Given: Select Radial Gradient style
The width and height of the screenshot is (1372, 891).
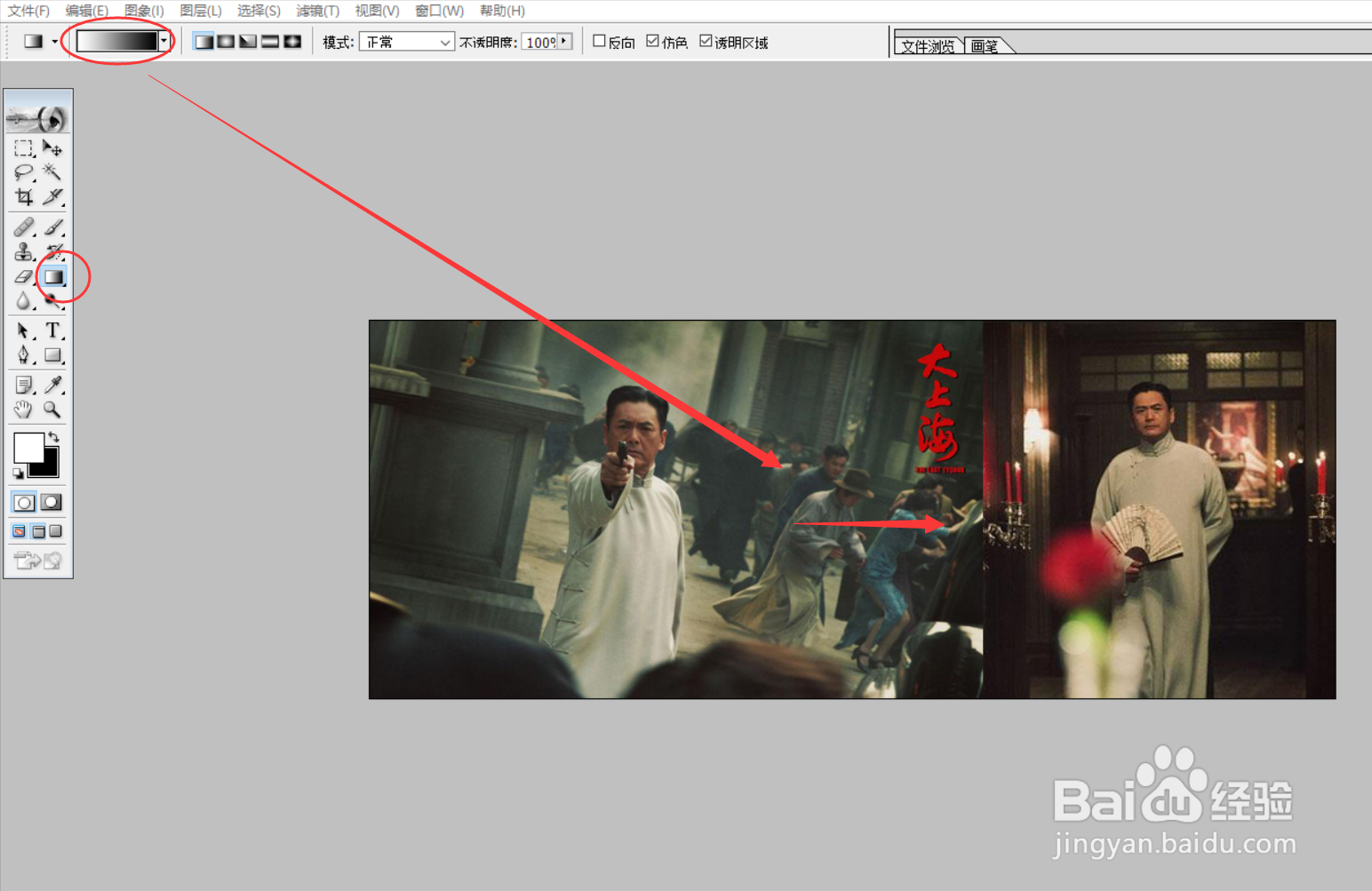Looking at the screenshot, I should [x=226, y=42].
